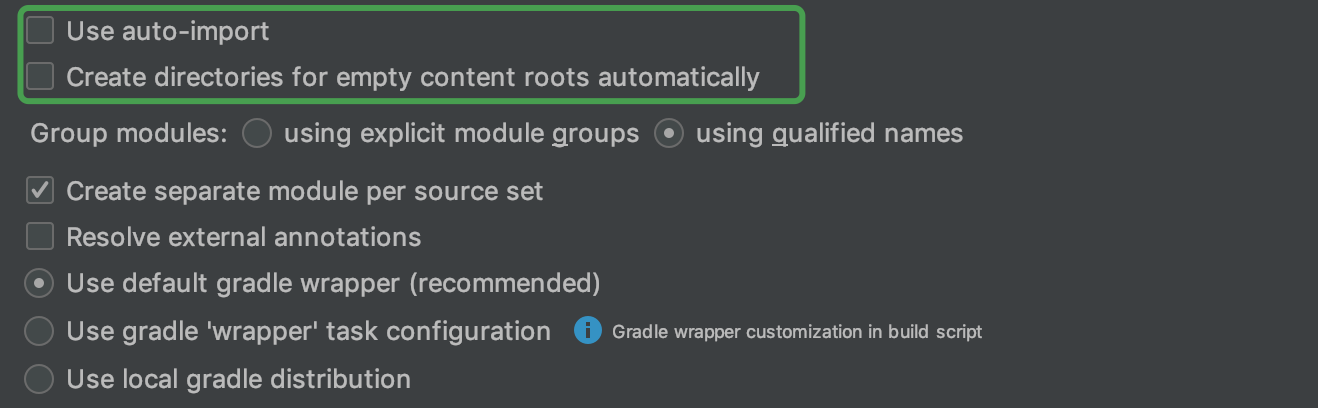The height and width of the screenshot is (408, 1318).
Task: Click the 'Use auto-import' label text
Action: (x=168, y=31)
